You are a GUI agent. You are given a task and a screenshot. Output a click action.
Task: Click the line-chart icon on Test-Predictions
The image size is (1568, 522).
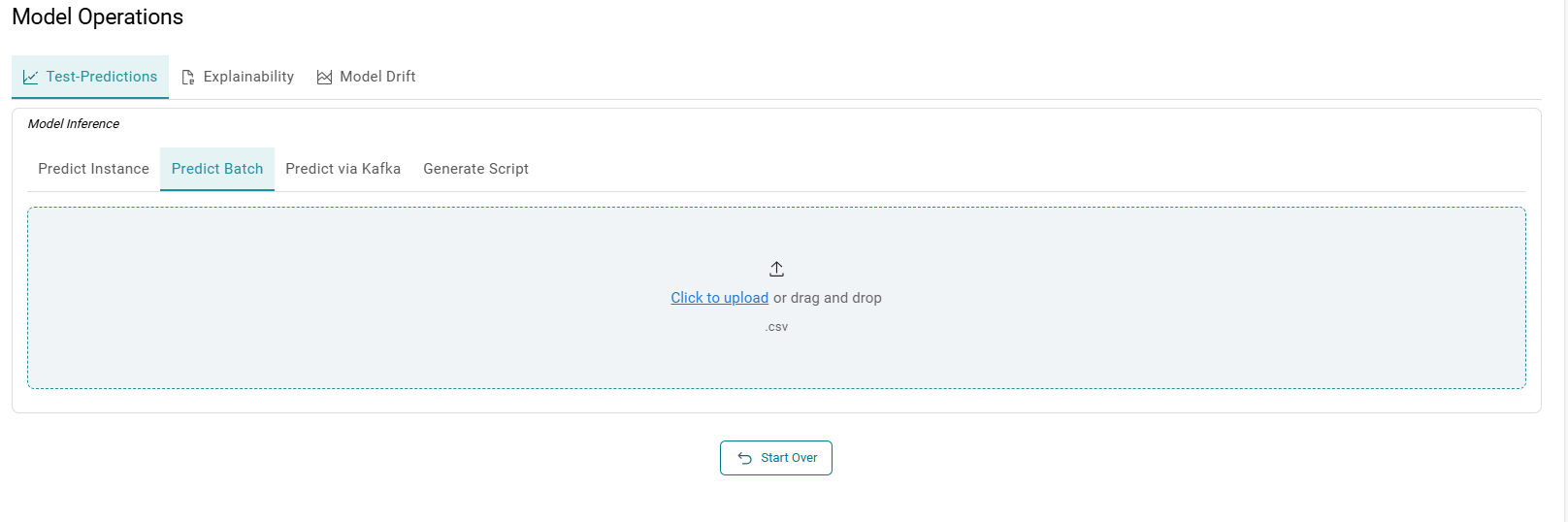click(x=30, y=78)
